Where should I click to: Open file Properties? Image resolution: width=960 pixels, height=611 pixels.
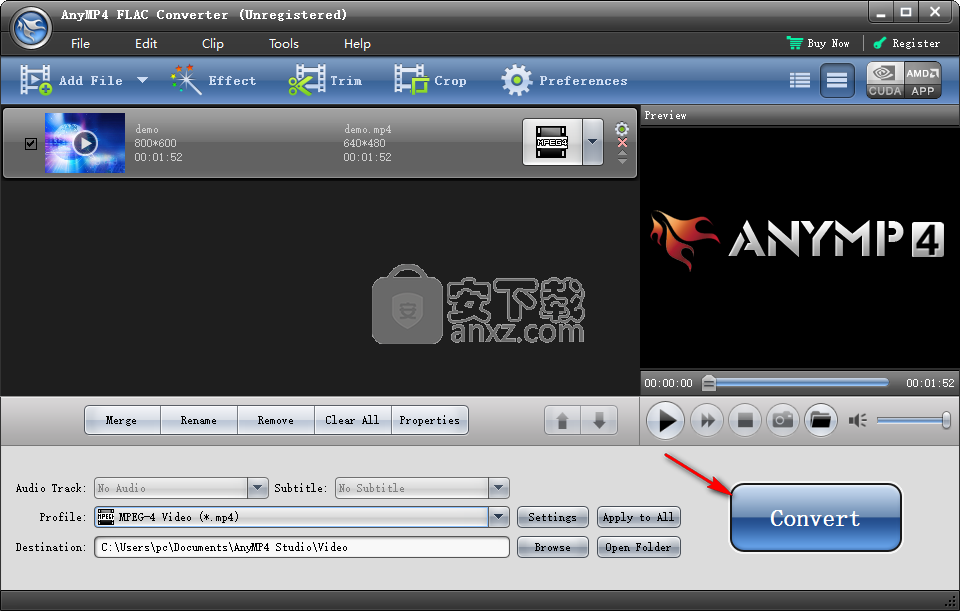click(x=430, y=420)
